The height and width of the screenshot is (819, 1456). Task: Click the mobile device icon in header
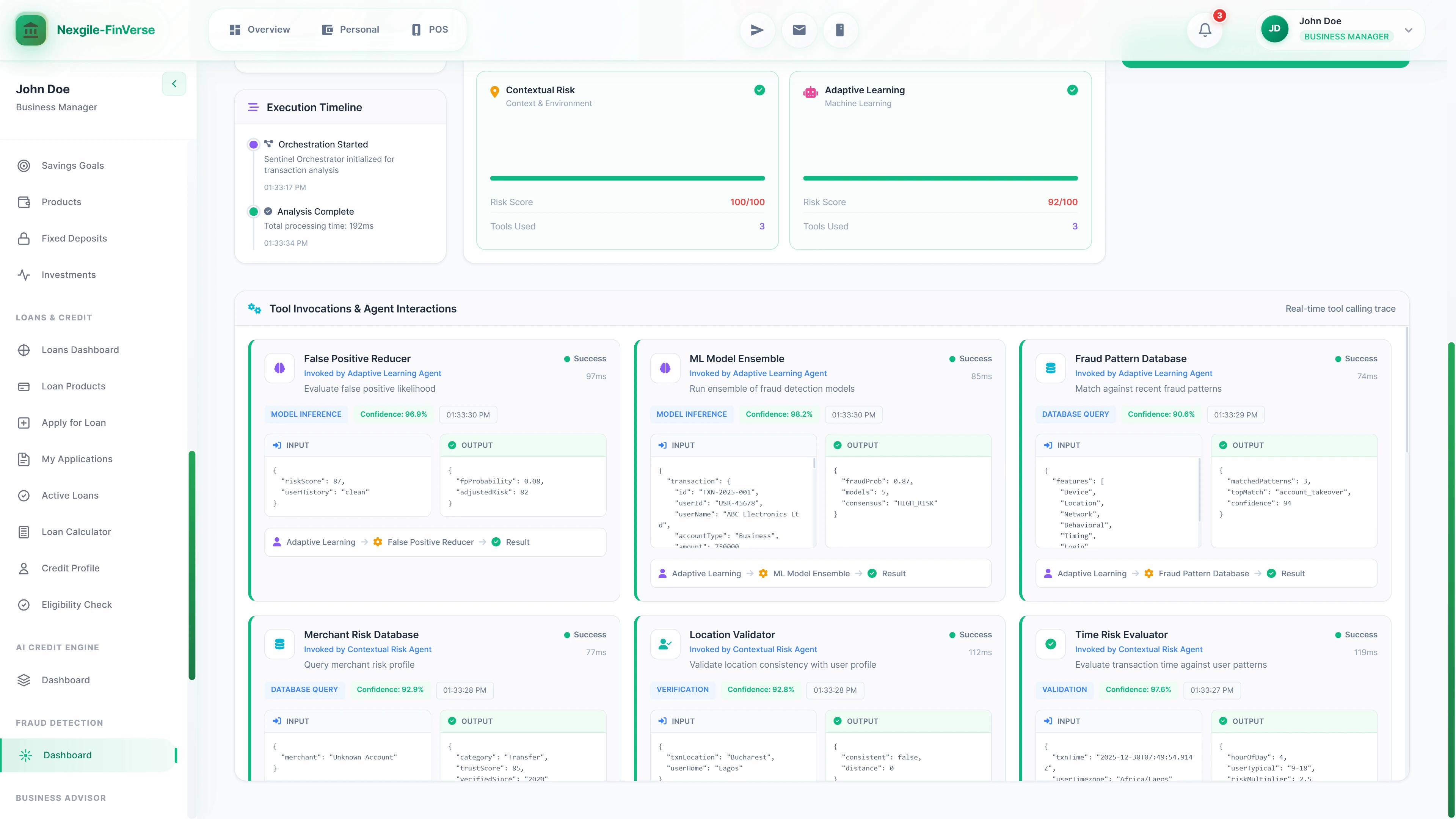[840, 30]
